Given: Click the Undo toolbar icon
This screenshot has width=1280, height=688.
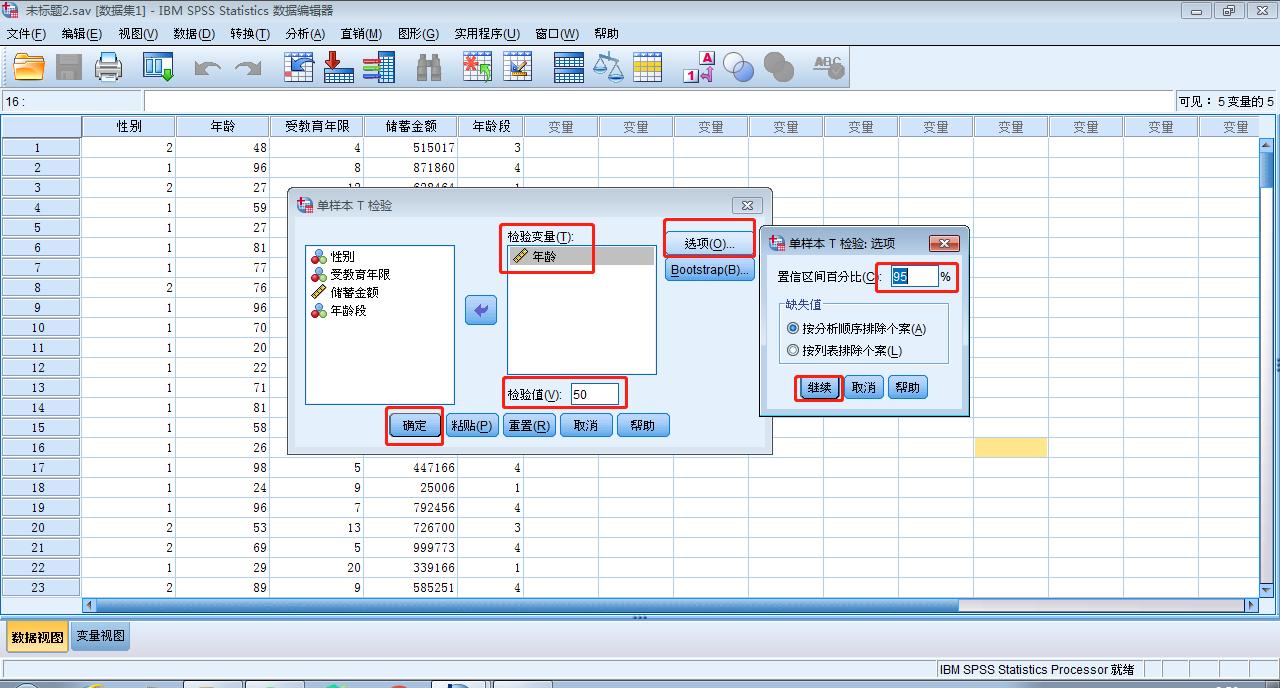Looking at the screenshot, I should 207,66.
